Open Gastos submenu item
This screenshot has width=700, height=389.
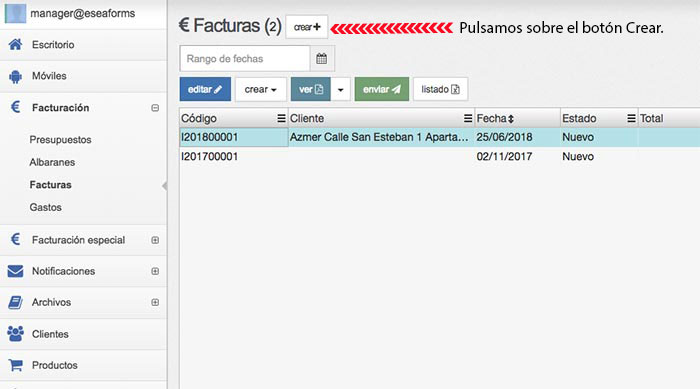pyautogui.click(x=46, y=207)
